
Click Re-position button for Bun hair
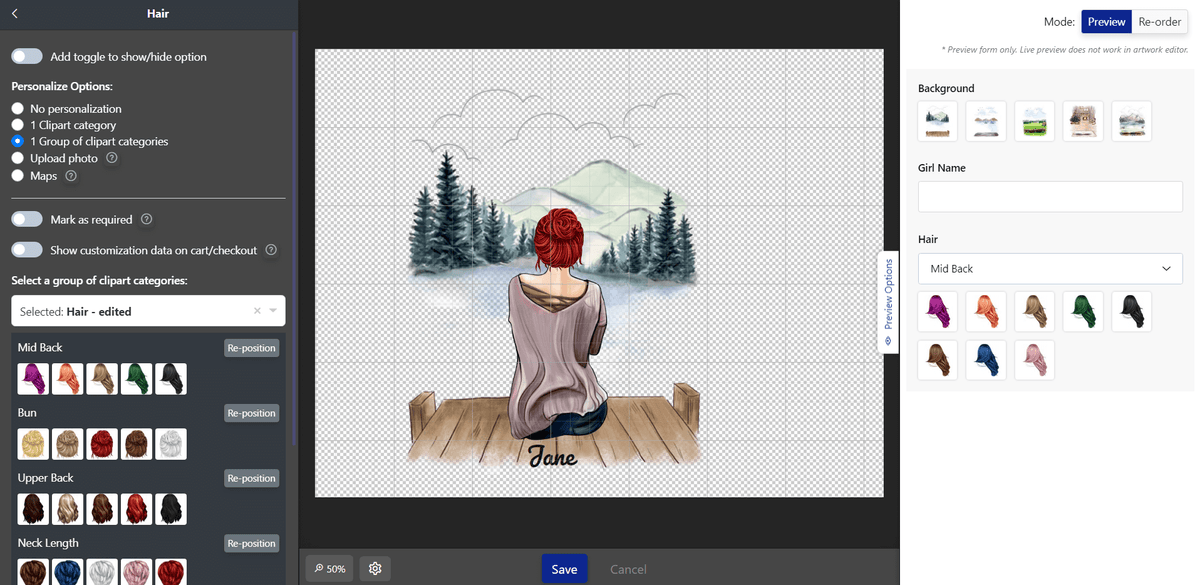coord(251,413)
